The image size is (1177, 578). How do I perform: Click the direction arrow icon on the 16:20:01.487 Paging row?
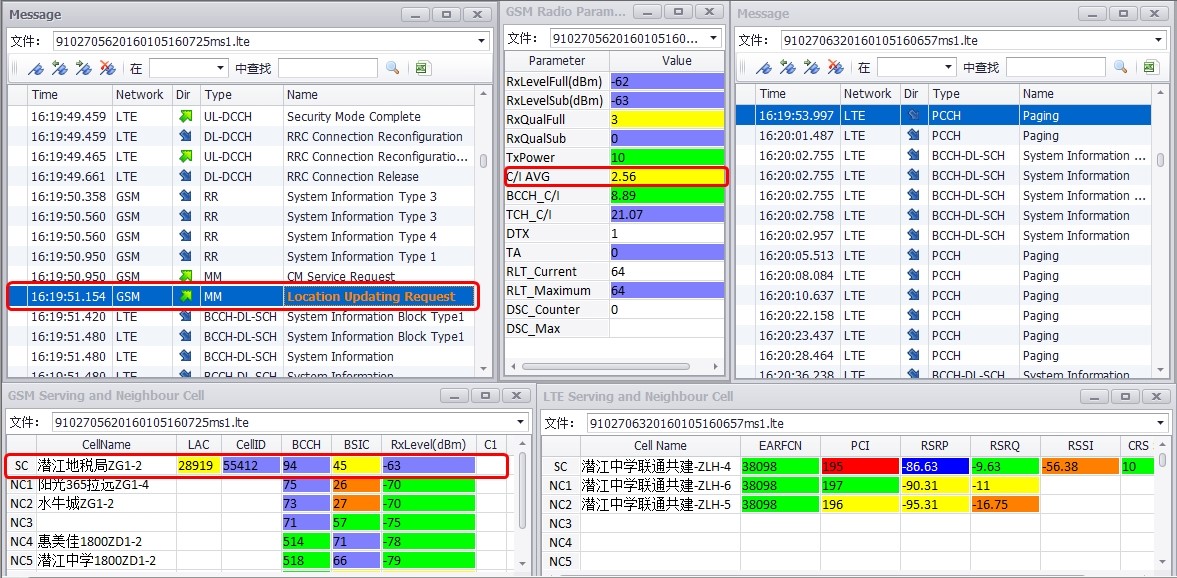(x=913, y=136)
